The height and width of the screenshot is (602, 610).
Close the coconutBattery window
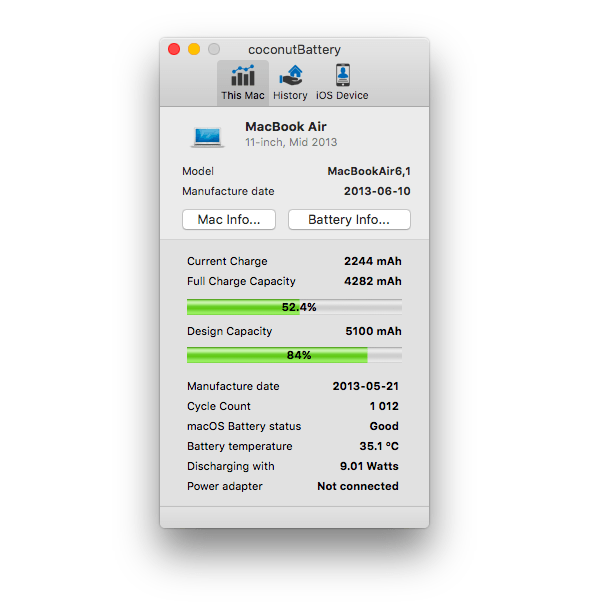(174, 49)
